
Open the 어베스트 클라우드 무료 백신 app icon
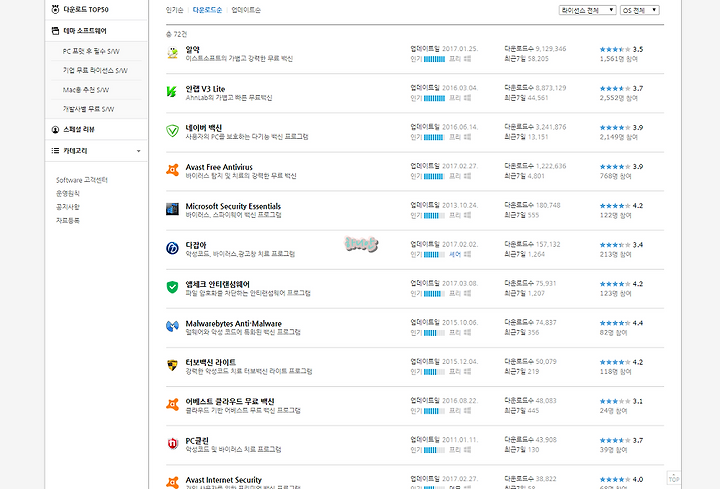(172, 405)
